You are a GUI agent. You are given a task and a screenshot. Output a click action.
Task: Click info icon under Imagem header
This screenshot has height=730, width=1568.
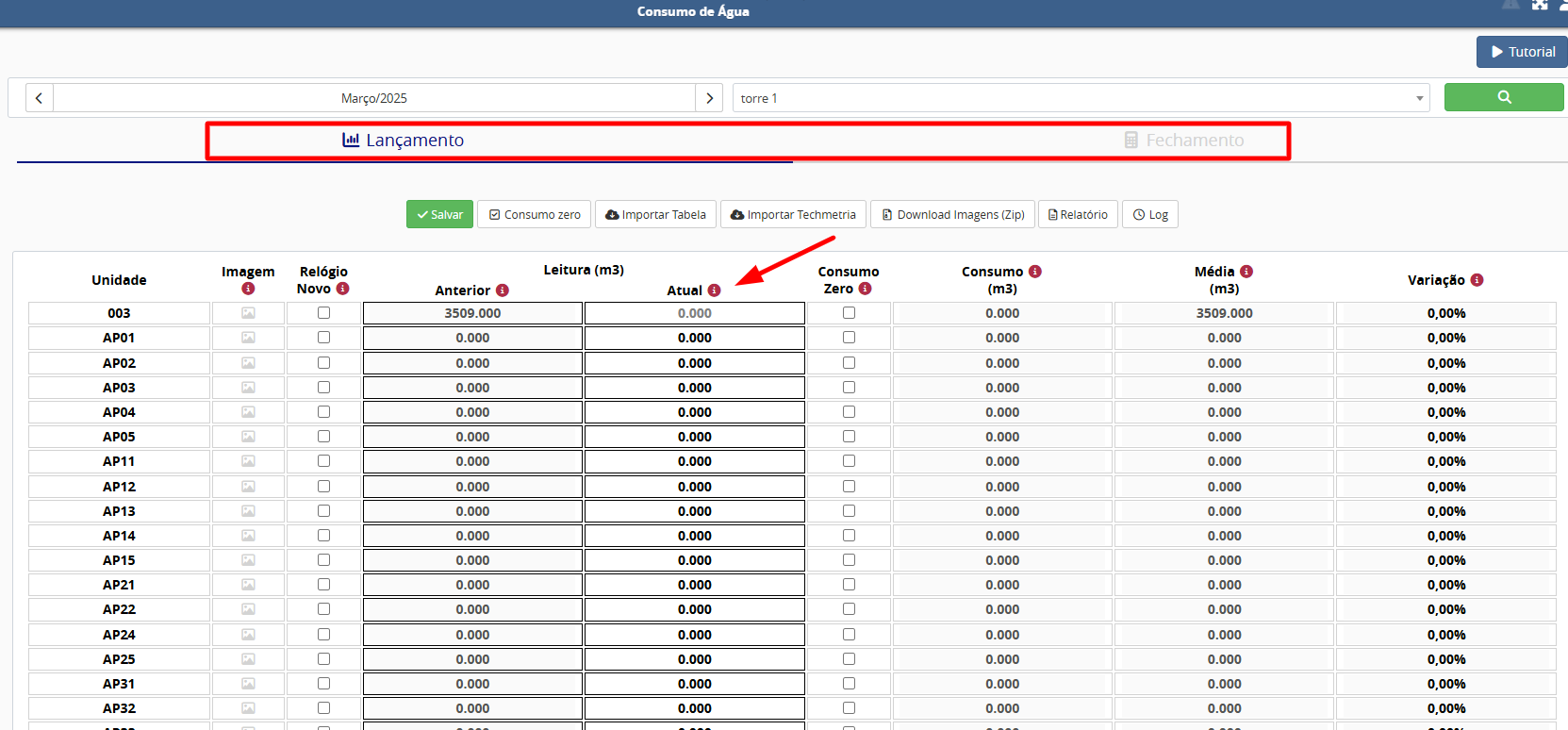coord(248,289)
